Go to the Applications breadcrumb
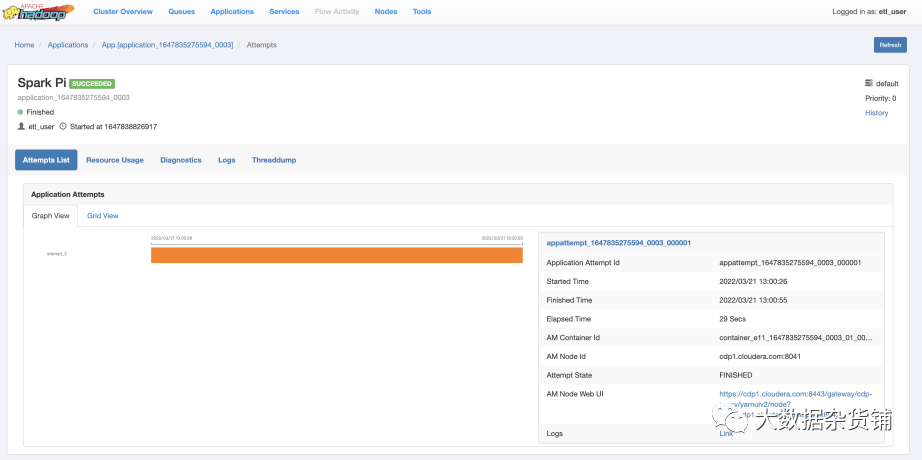 click(x=68, y=45)
